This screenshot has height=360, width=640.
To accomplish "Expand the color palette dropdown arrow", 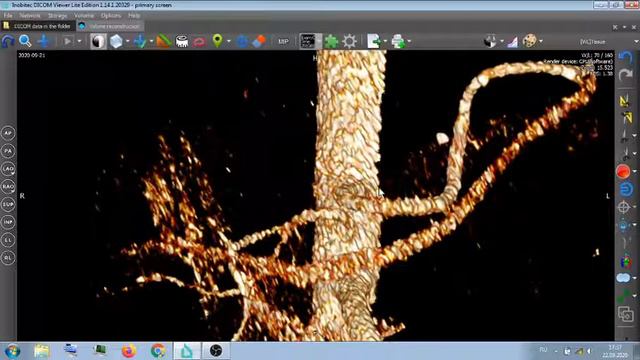I will click(541, 41).
